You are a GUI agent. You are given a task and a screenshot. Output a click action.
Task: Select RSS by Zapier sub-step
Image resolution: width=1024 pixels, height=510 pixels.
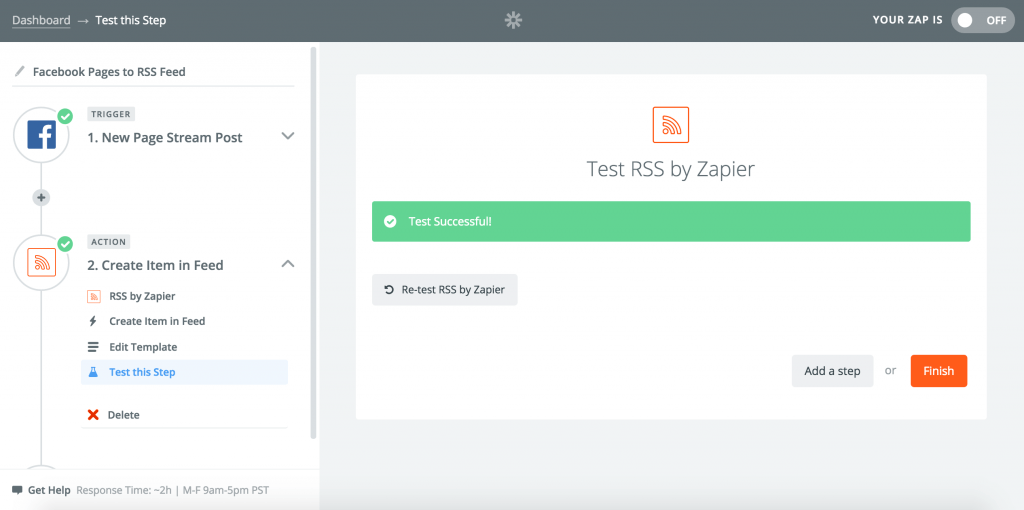pyautogui.click(x=142, y=296)
